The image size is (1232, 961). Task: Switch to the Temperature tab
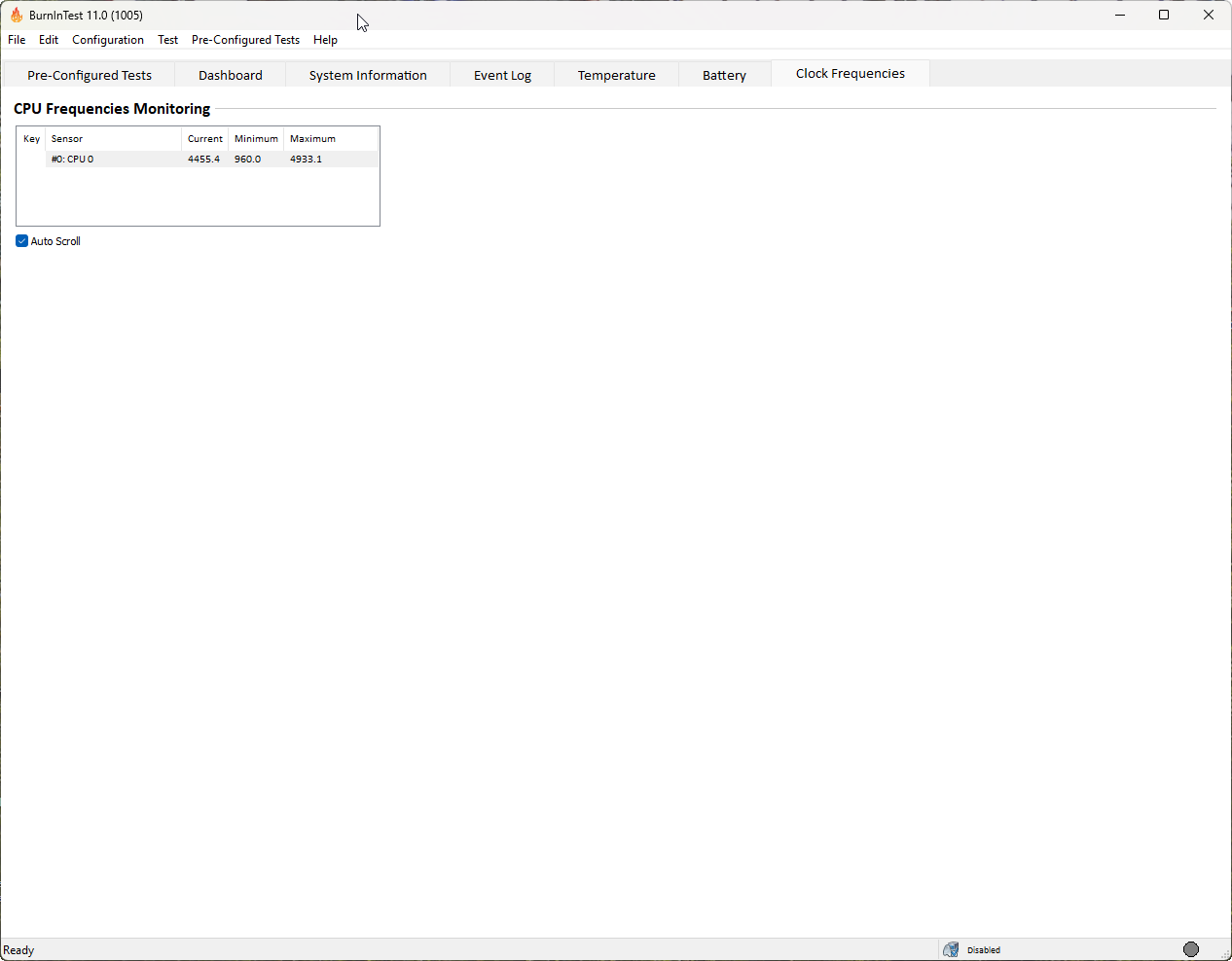tap(616, 75)
